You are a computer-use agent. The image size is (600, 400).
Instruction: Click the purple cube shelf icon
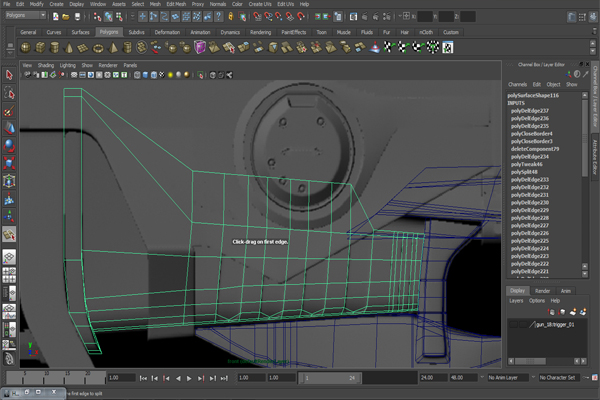point(200,47)
